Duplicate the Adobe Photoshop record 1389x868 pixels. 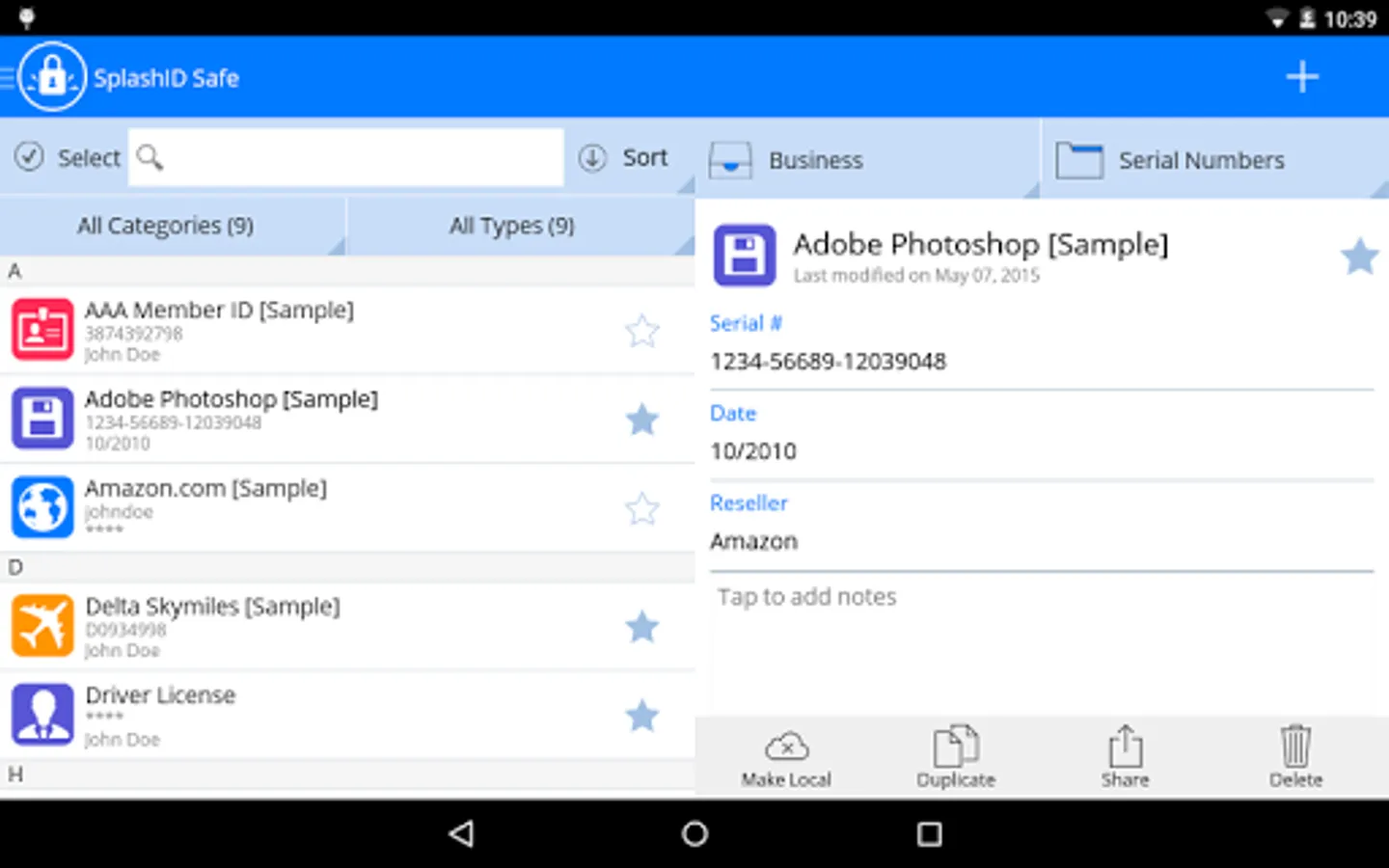coord(956,757)
